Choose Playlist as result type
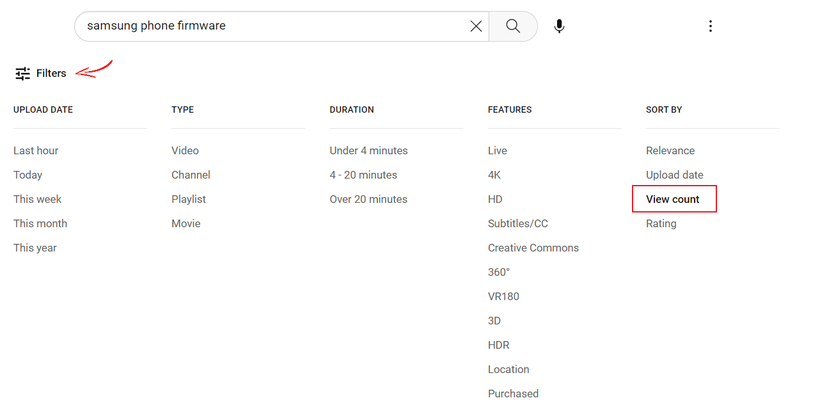 pos(189,199)
